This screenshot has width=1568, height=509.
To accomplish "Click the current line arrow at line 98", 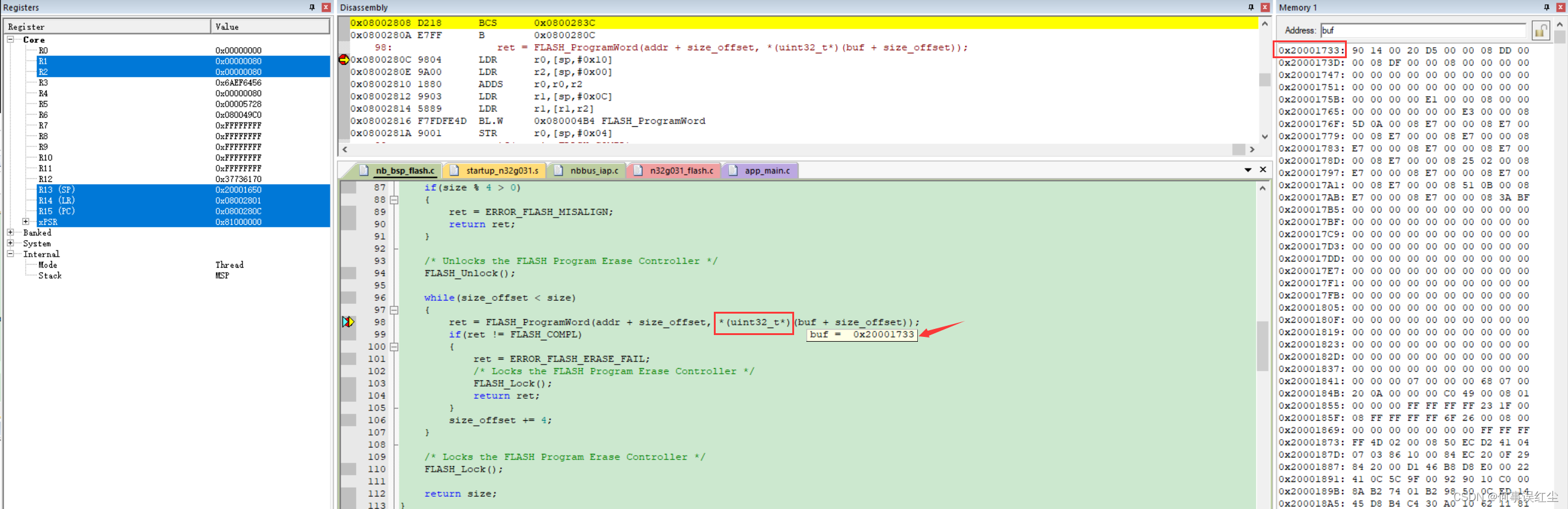I will [x=348, y=322].
